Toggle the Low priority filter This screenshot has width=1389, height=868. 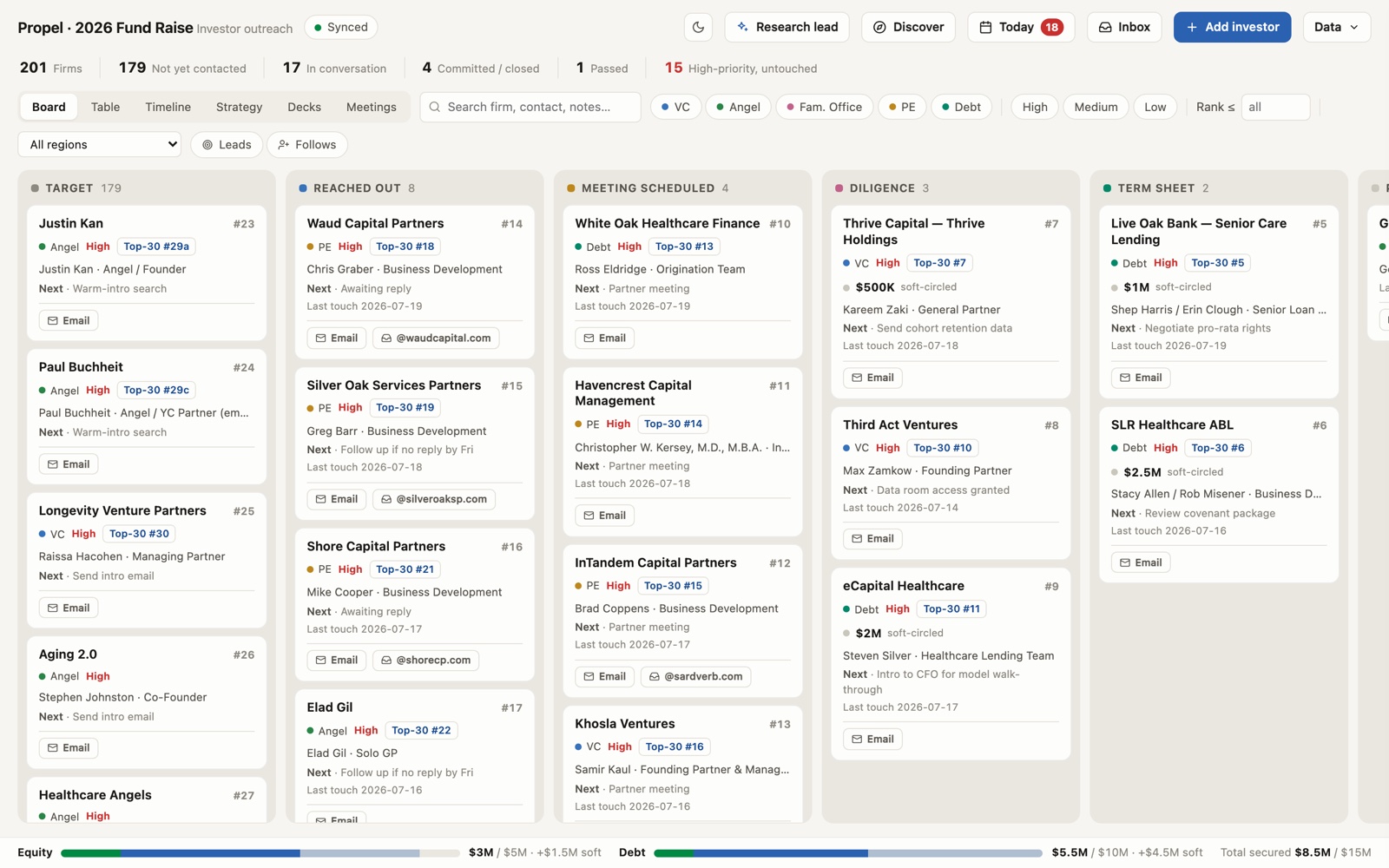tap(1155, 107)
